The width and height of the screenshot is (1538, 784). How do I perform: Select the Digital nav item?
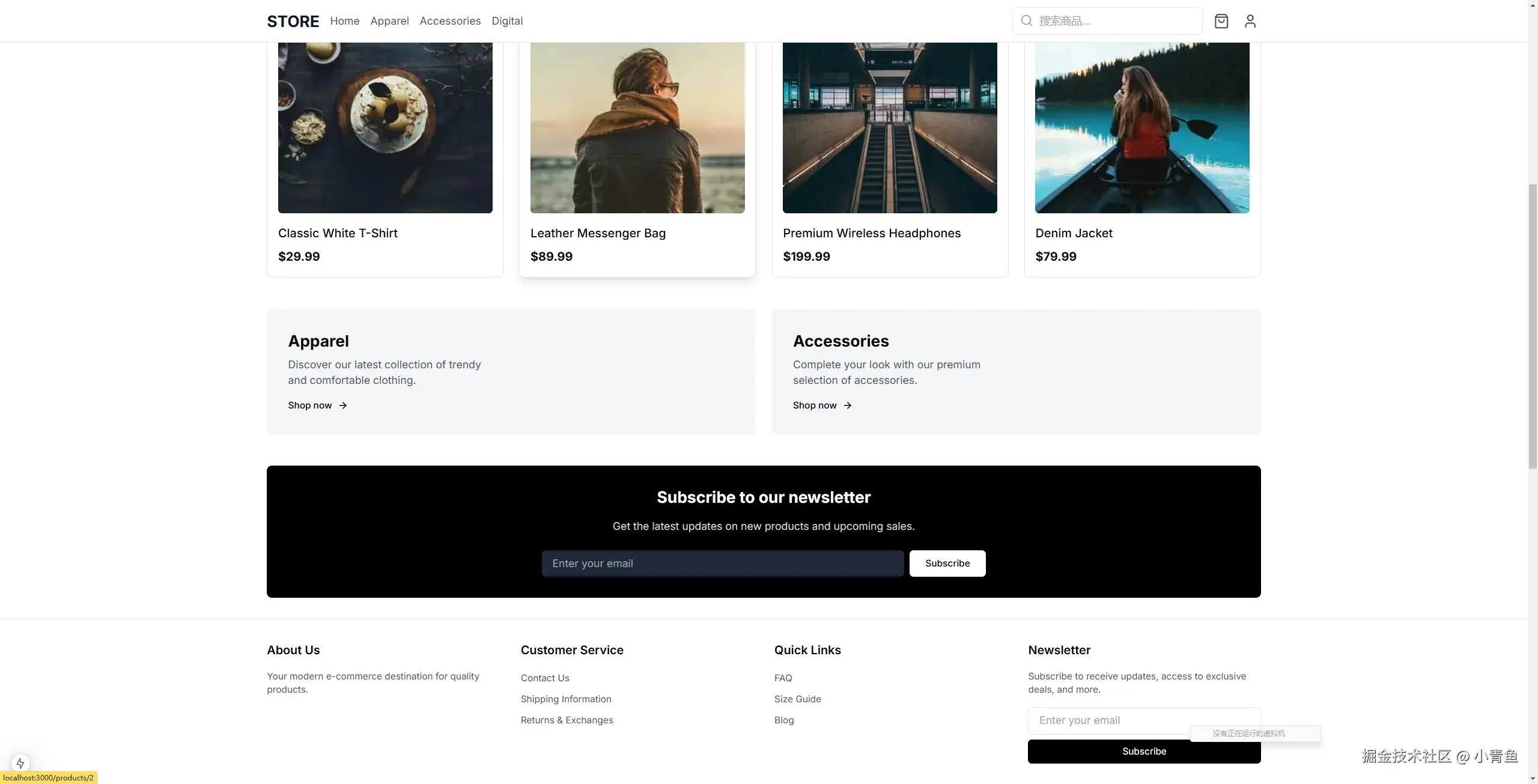pyautogui.click(x=507, y=21)
